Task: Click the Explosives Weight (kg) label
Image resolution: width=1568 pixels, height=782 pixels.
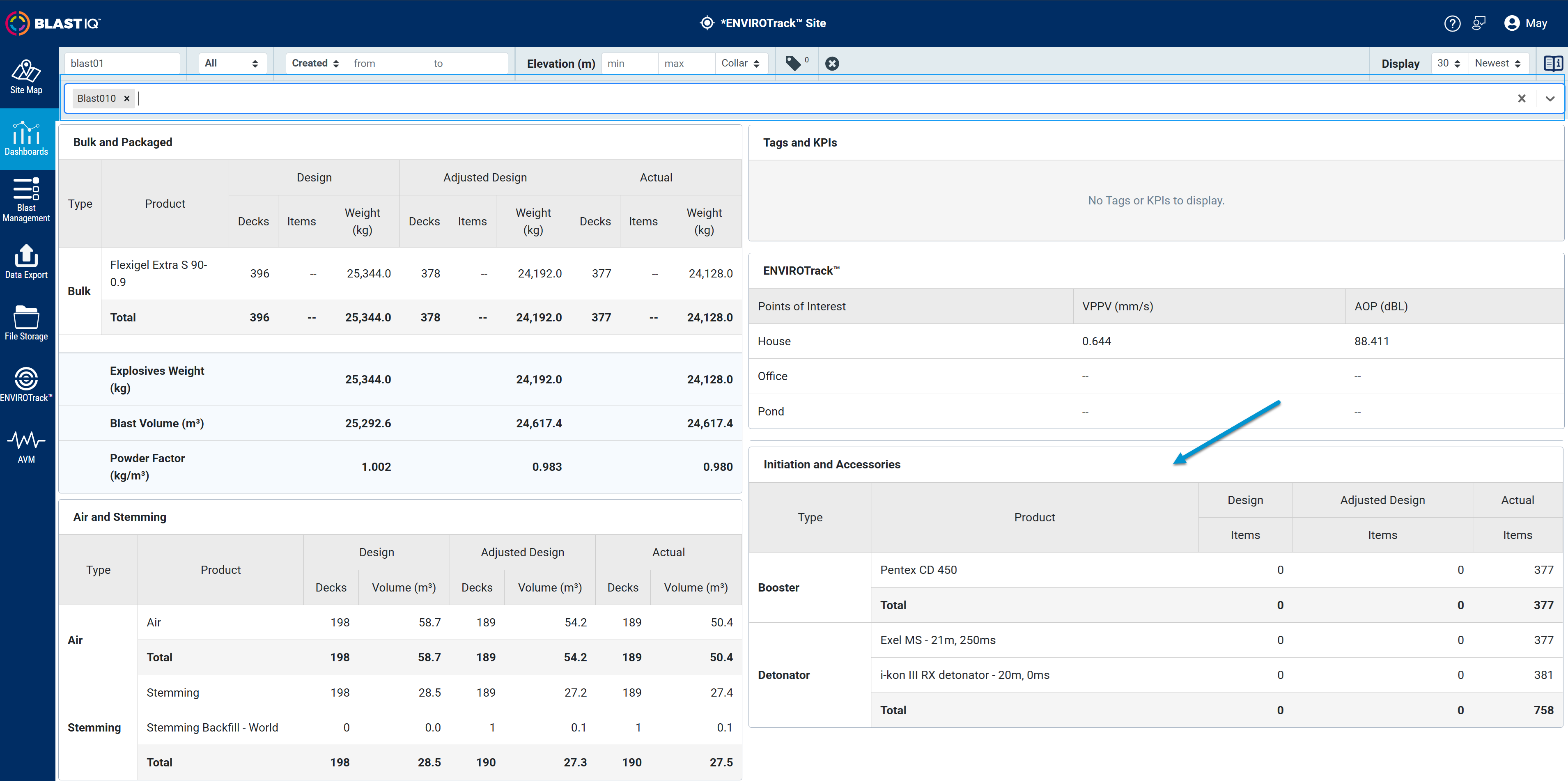Action: tap(156, 379)
